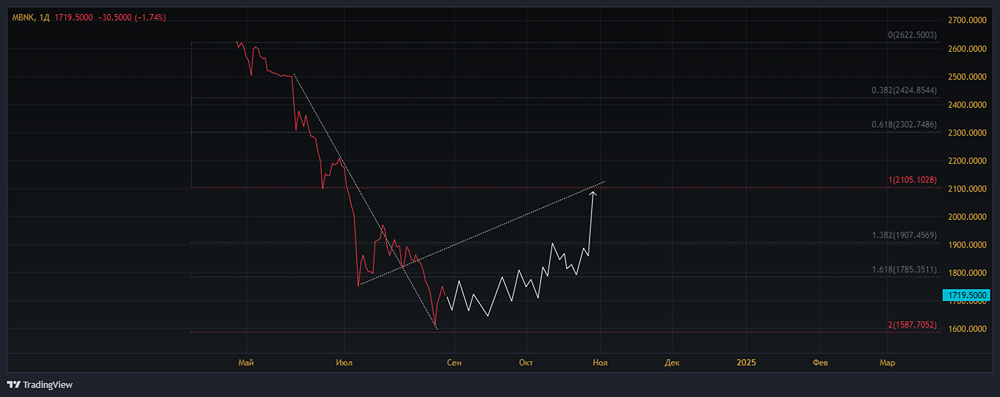Click the 2300.0000 price axis label
1000x397 pixels.
966,133
